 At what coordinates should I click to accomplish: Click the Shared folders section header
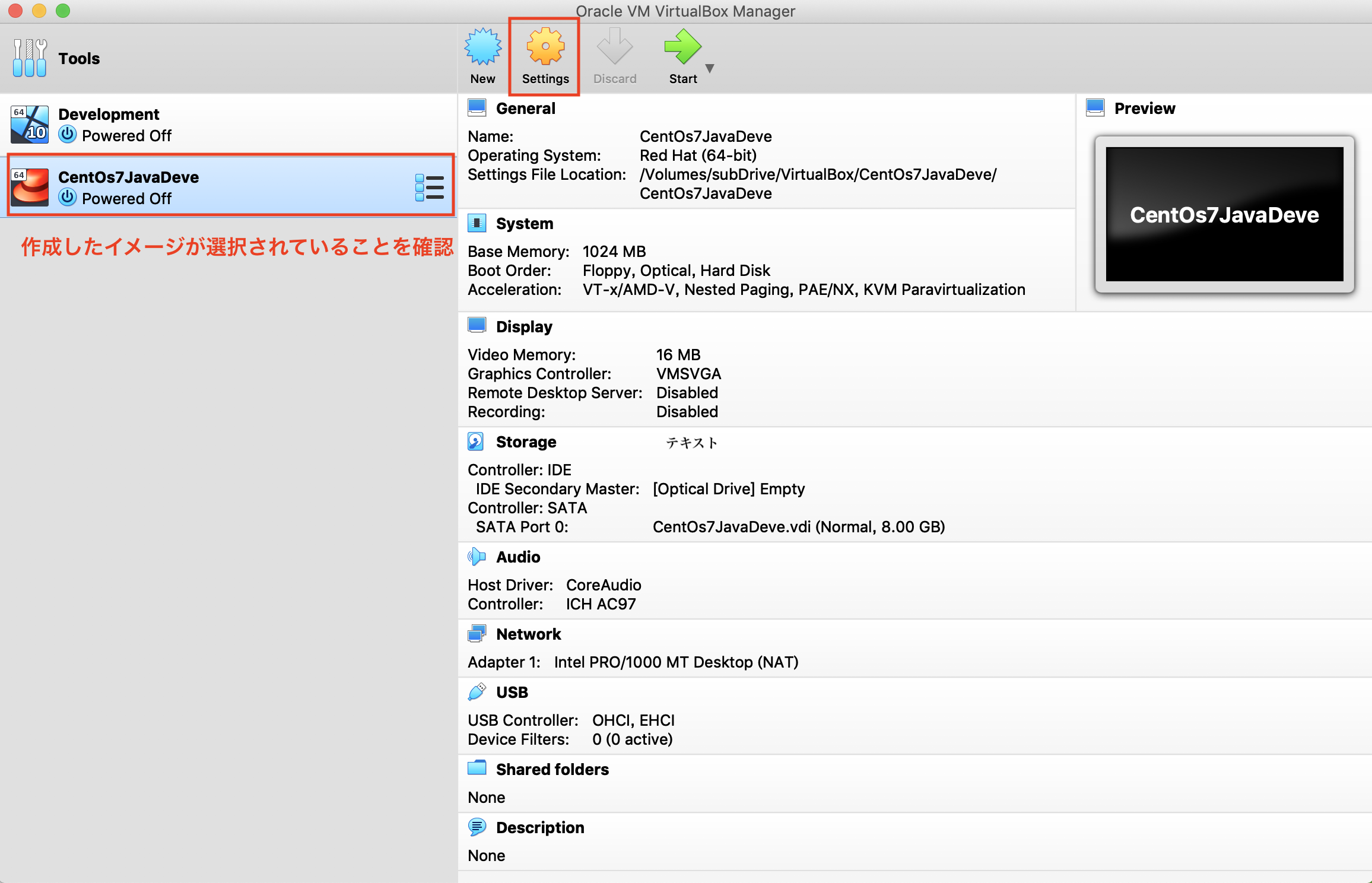pyautogui.click(x=552, y=770)
